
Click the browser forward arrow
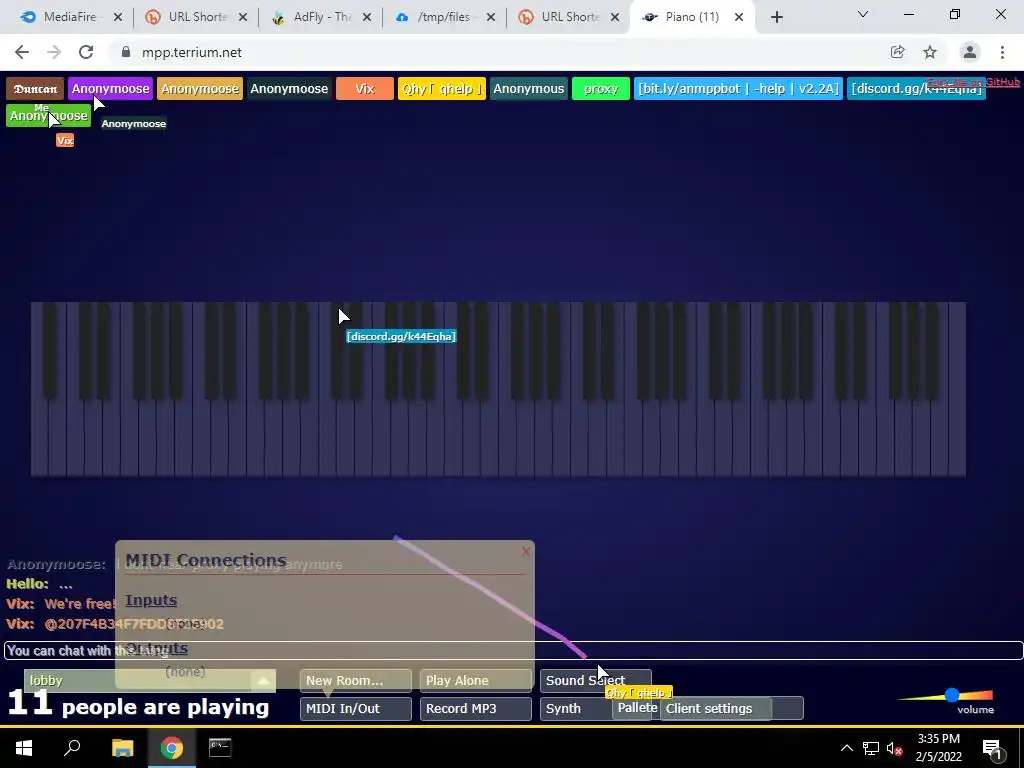coord(54,52)
